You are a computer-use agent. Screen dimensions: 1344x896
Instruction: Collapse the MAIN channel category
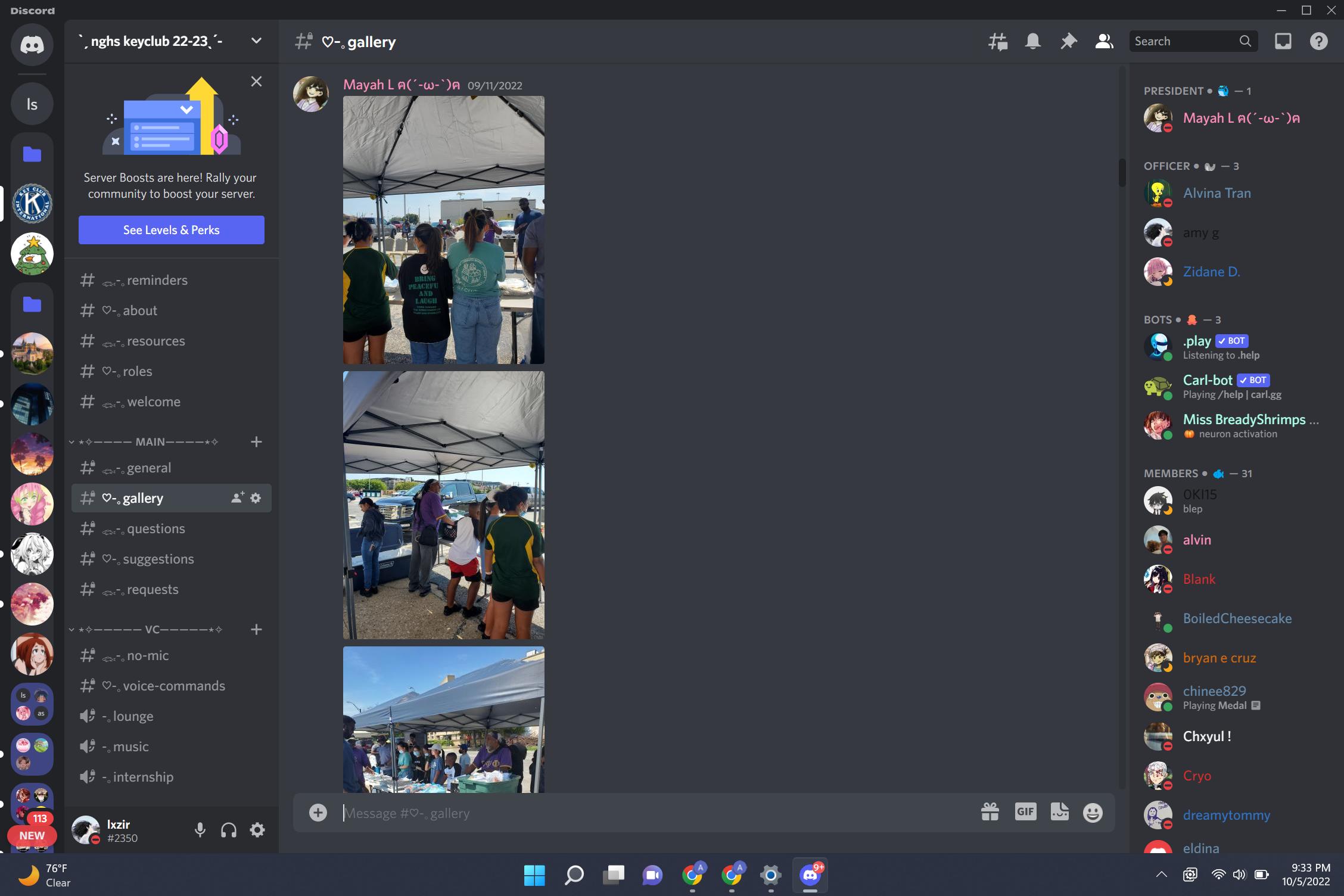pos(149,442)
